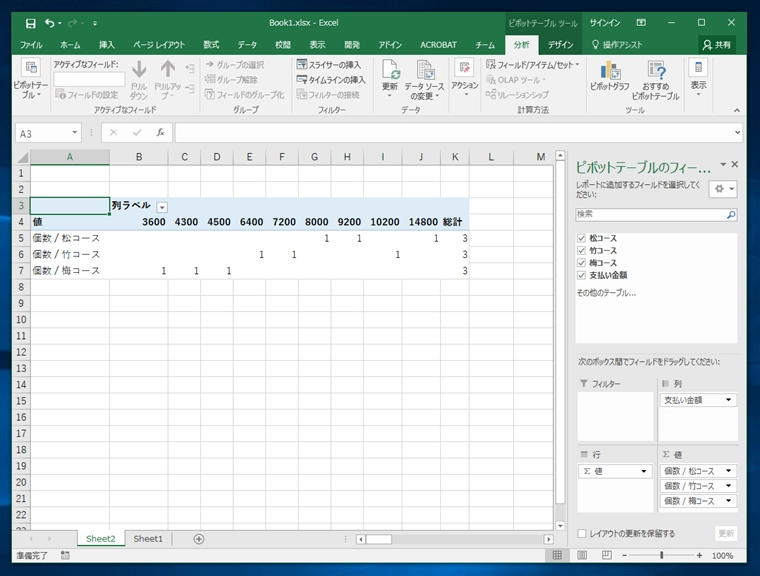760x576 pixels.
Task: Click the search magnifier in field list
Action: click(x=731, y=214)
